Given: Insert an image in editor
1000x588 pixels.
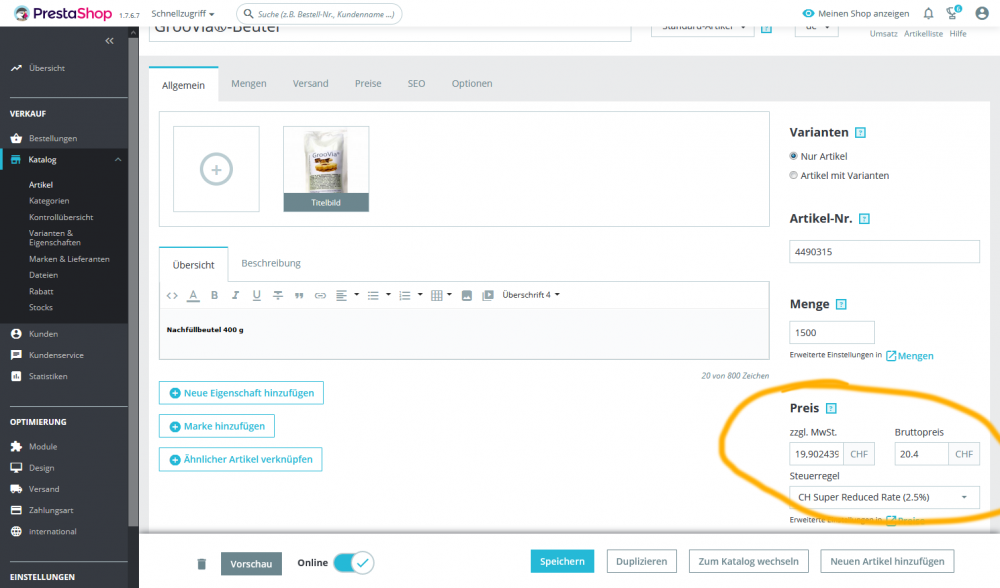Looking at the screenshot, I should point(467,295).
